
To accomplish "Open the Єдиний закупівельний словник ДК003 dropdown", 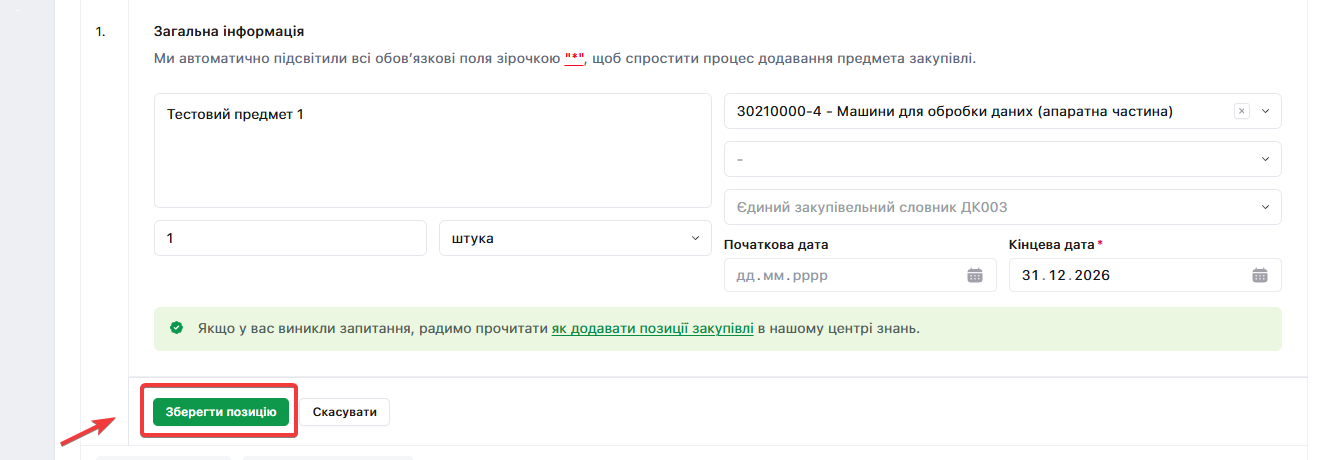I will [x=1002, y=207].
